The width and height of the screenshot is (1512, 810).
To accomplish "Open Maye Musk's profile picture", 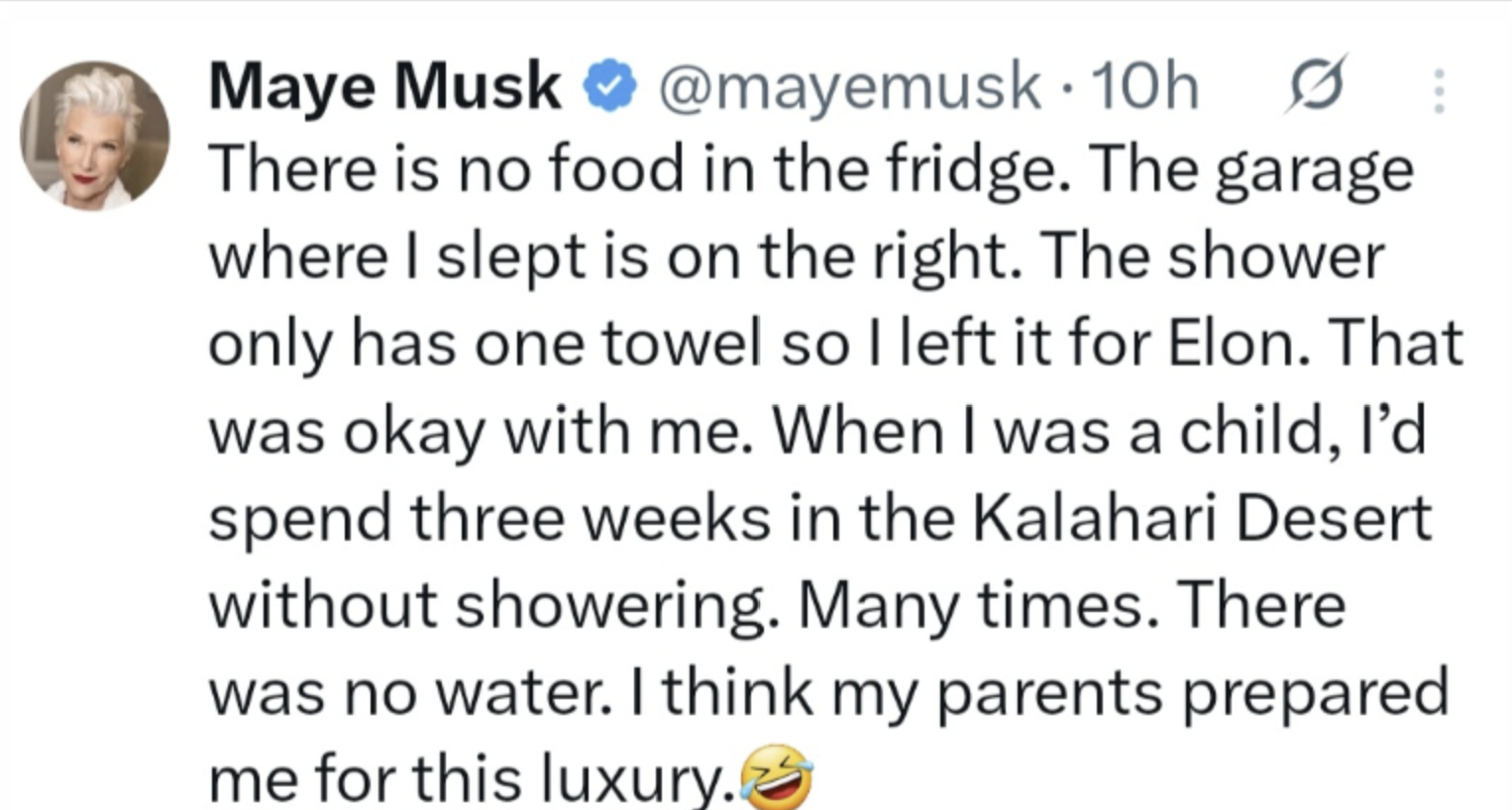I will click(95, 135).
